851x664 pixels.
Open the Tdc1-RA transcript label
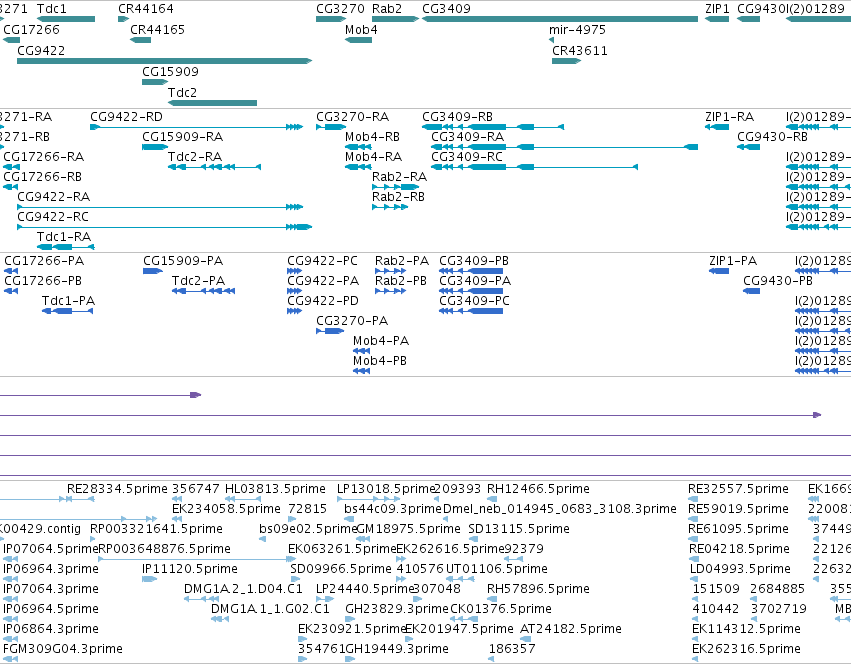[x=64, y=237]
